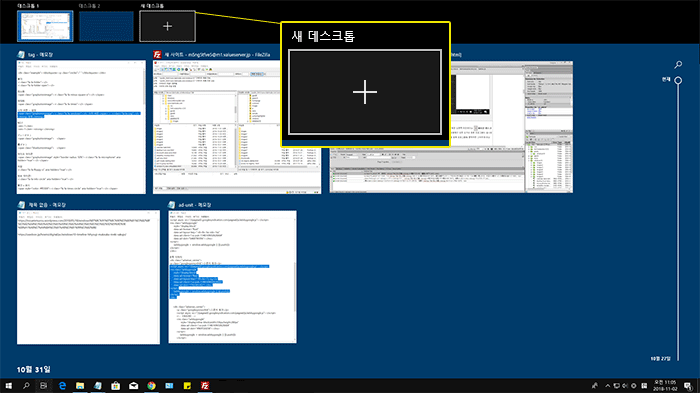Switch to the Desktop 2 thumbnail
This screenshot has width=700, height=393.
pos(106,26)
